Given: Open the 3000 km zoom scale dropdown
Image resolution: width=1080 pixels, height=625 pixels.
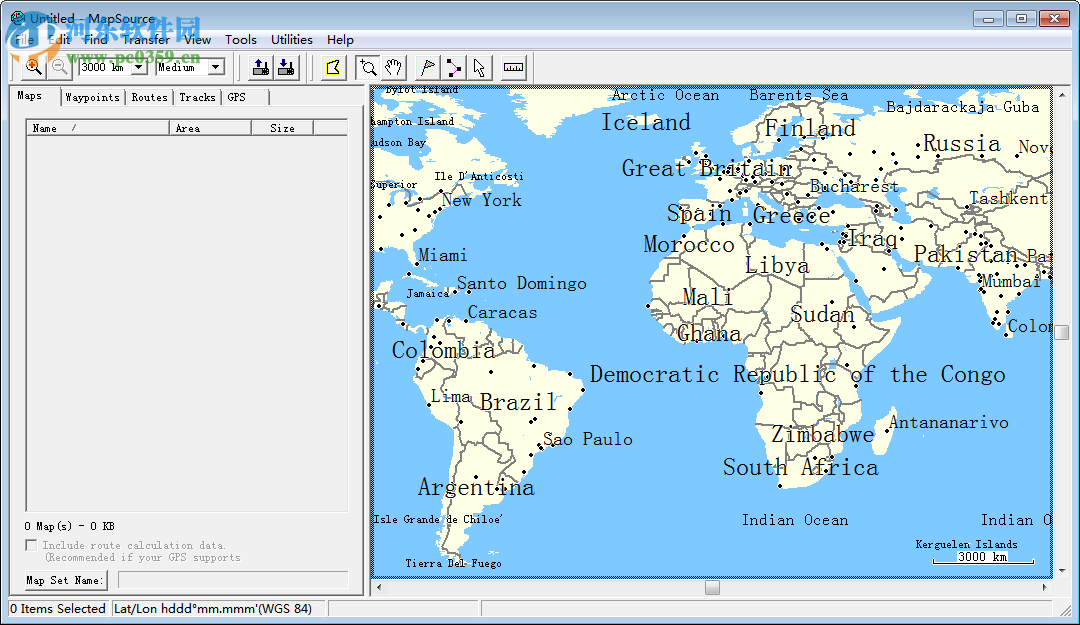Looking at the screenshot, I should coord(139,68).
